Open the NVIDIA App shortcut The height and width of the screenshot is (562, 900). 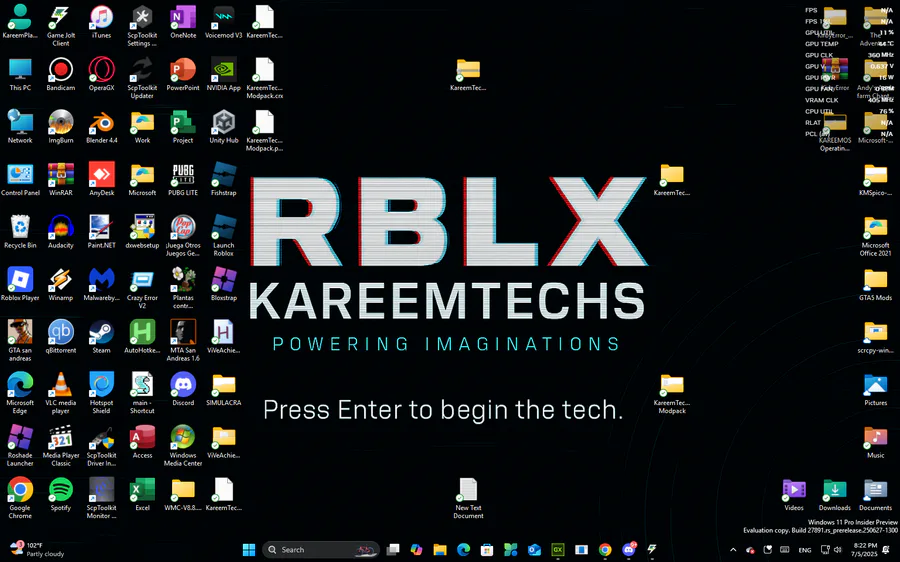click(x=224, y=75)
